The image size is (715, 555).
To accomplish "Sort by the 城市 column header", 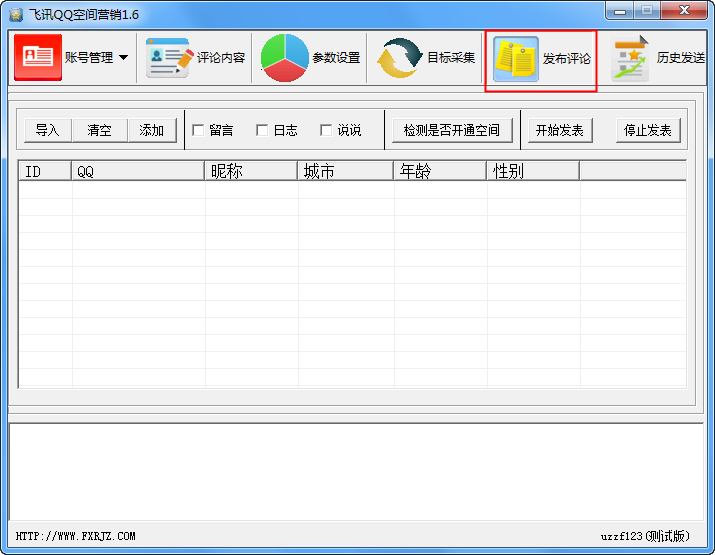I will [346, 171].
